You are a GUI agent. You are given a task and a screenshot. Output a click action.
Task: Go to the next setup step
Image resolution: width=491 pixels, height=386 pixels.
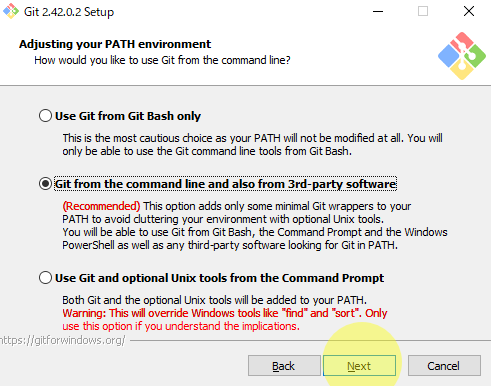[359, 366]
